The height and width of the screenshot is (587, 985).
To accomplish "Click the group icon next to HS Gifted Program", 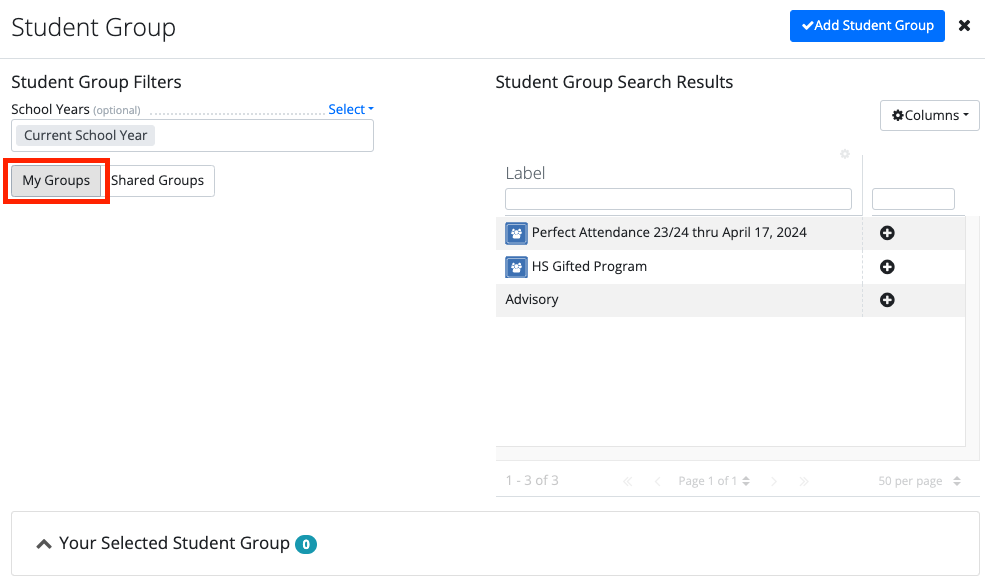I will pyautogui.click(x=515, y=266).
